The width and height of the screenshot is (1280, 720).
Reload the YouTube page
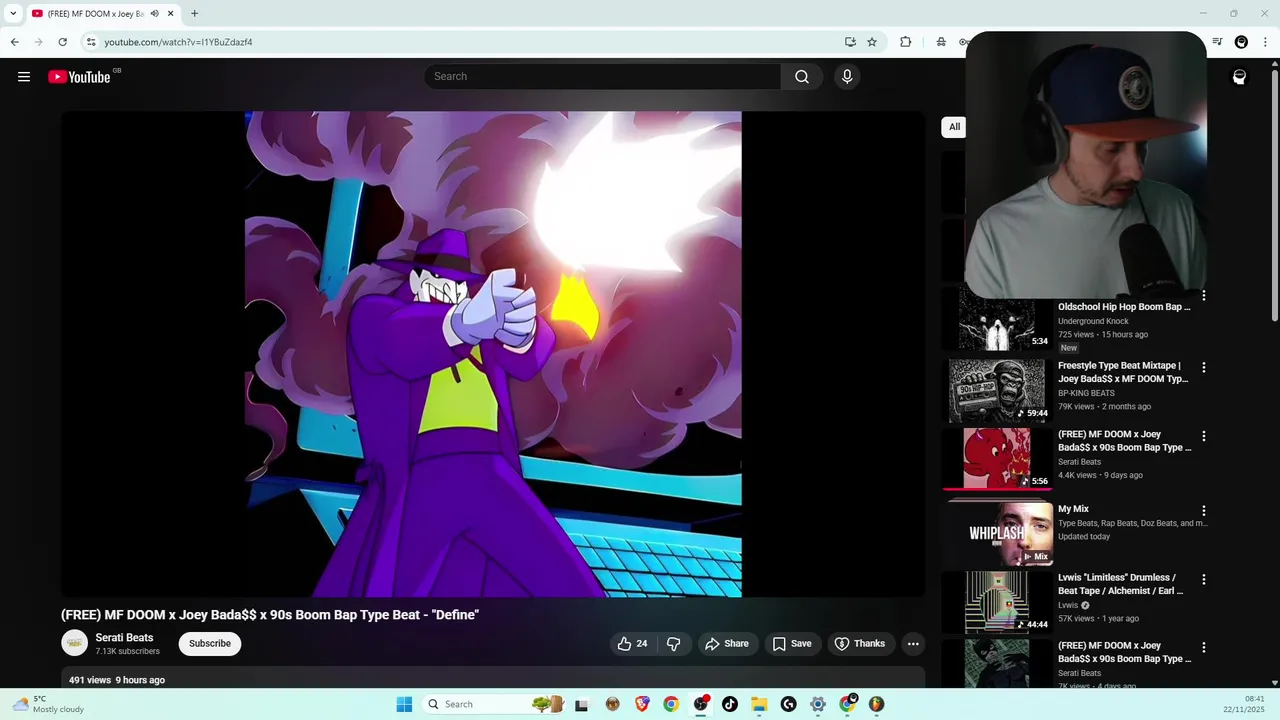(x=62, y=42)
